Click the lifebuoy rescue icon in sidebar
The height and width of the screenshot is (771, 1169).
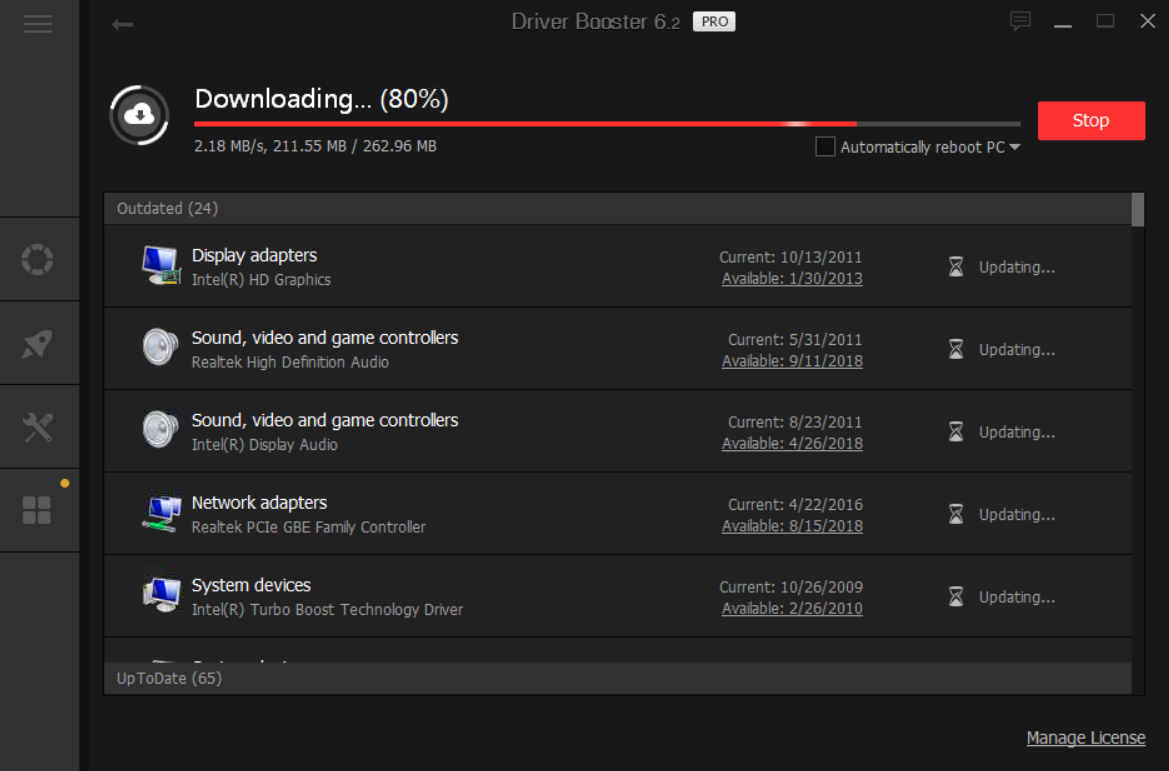pyautogui.click(x=38, y=260)
